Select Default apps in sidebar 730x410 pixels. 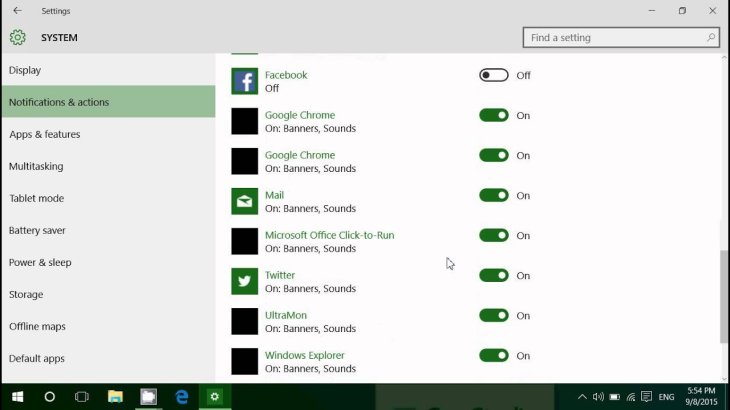pyautogui.click(x=108, y=359)
